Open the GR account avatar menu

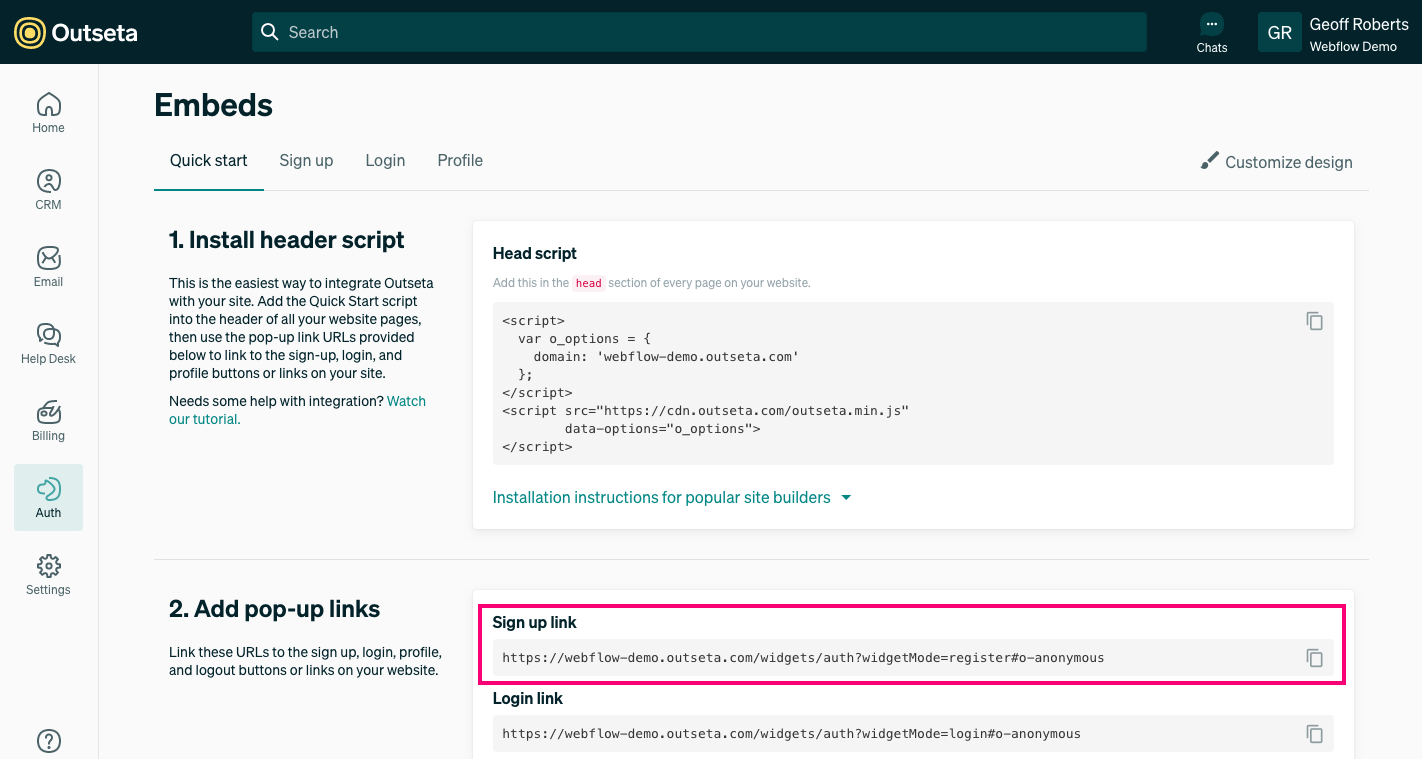pos(1280,32)
